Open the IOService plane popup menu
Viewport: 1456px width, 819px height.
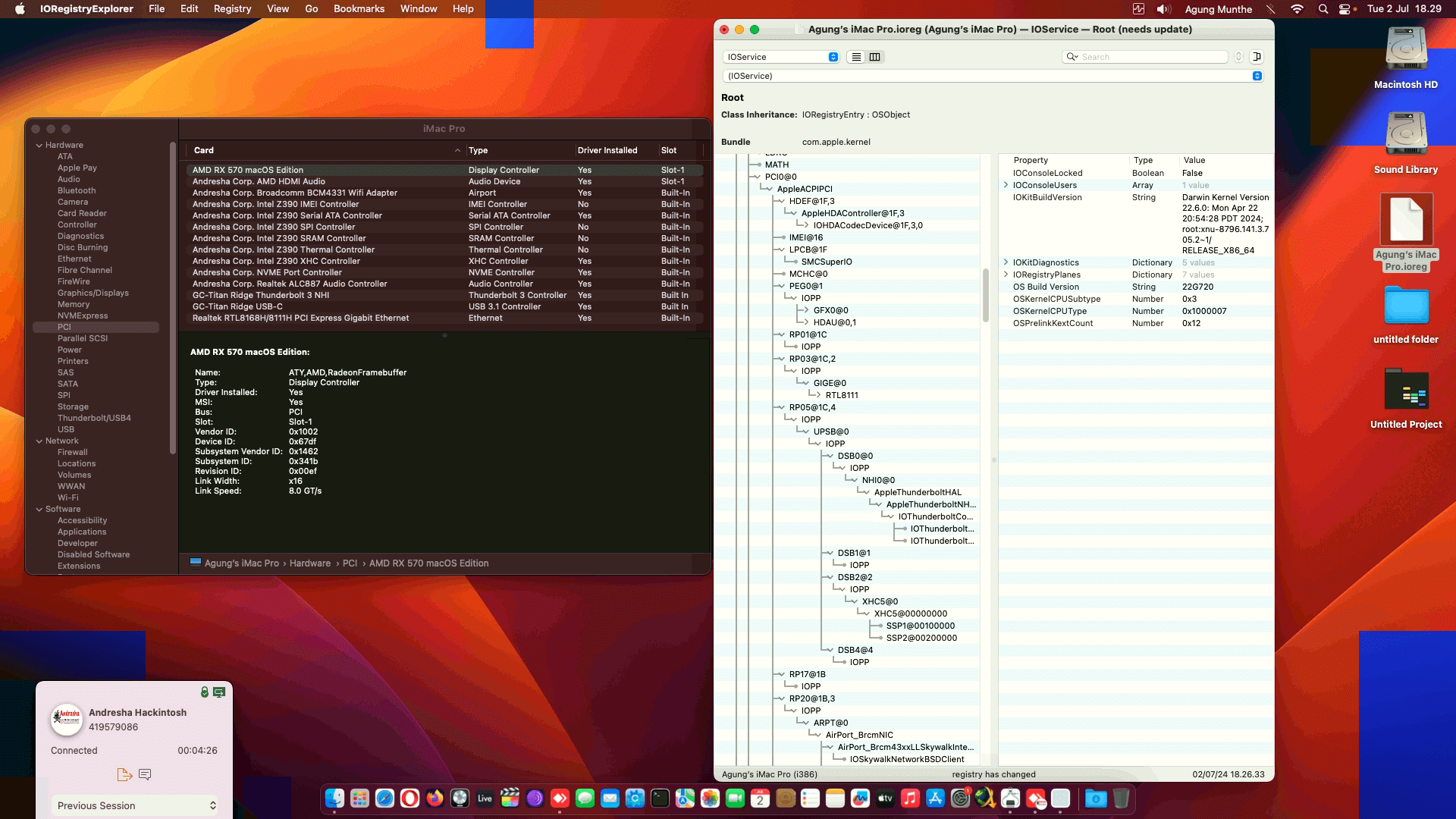coord(781,57)
